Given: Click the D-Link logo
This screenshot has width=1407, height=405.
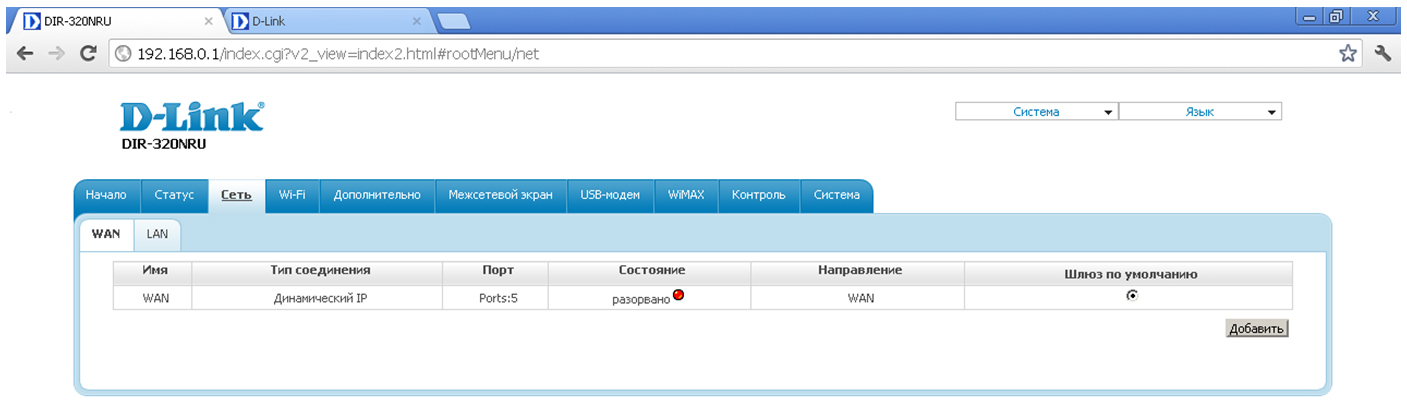Looking at the screenshot, I should (192, 118).
